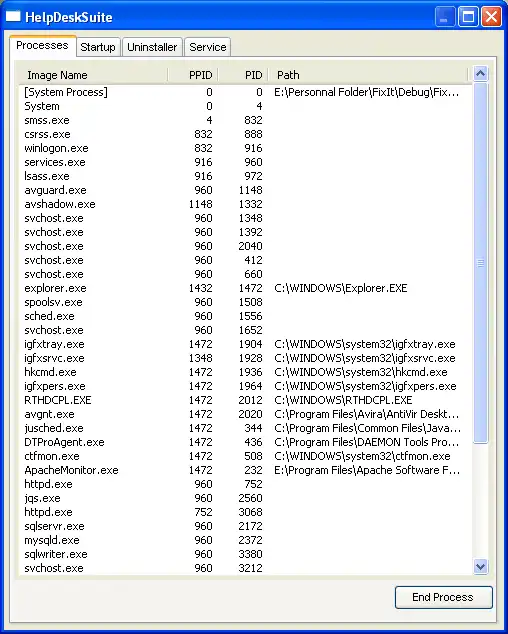This screenshot has height=634, width=508.
Task: Select sqlwriter.exe process
Action: point(245,554)
